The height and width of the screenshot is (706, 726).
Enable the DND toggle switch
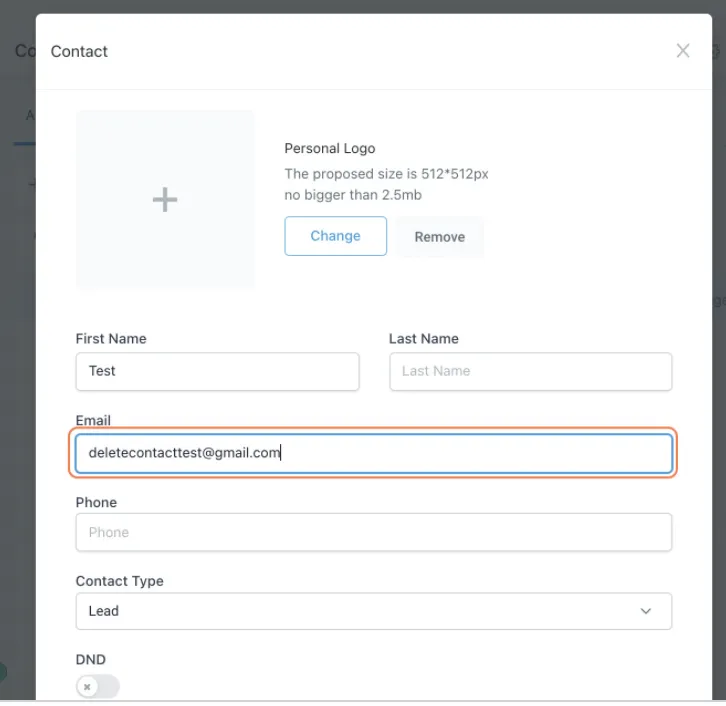coord(98,687)
